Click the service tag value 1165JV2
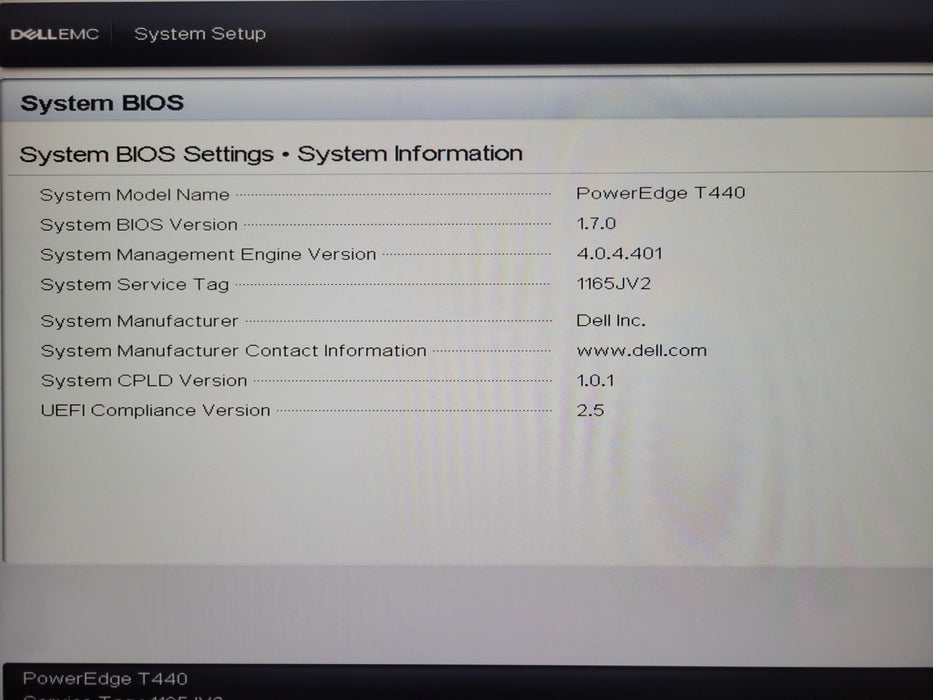Viewport: 933px width, 700px height. (613, 283)
